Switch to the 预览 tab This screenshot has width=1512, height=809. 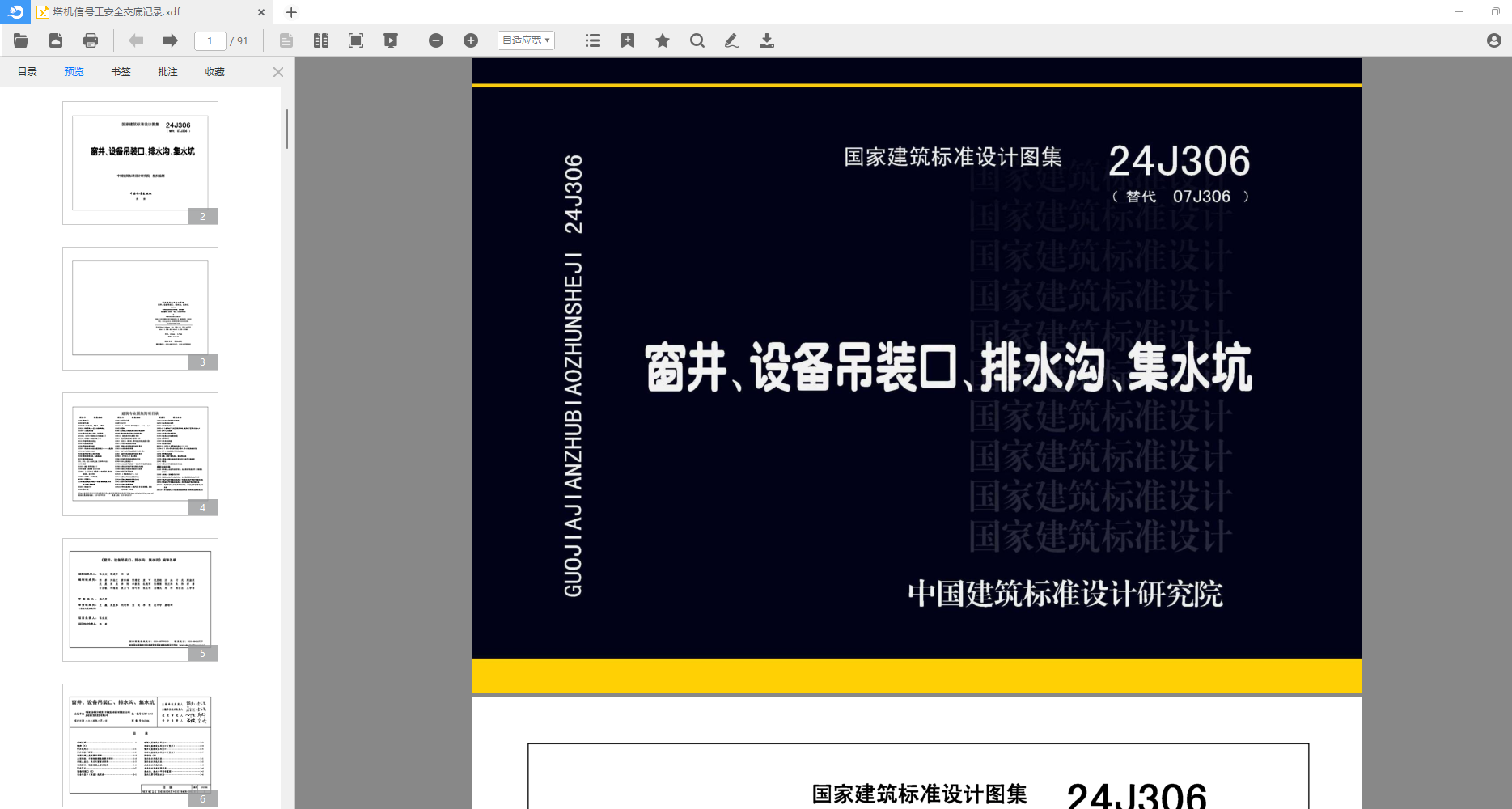coord(74,72)
